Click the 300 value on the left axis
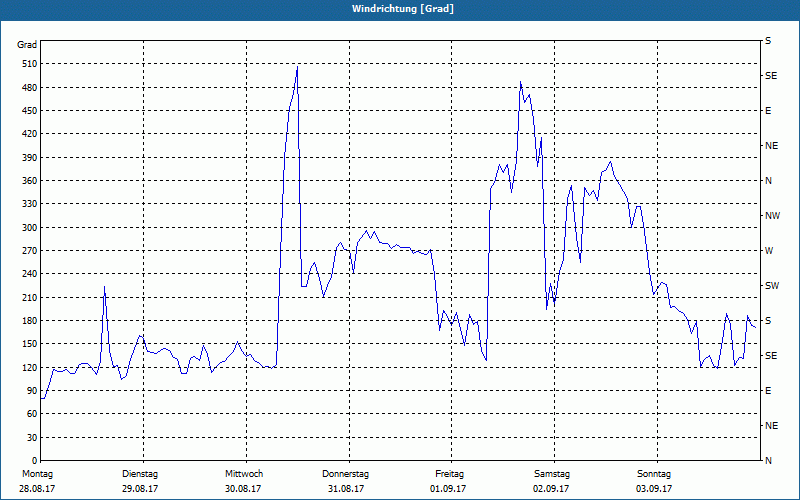This screenshot has width=800, height=500. 30,228
